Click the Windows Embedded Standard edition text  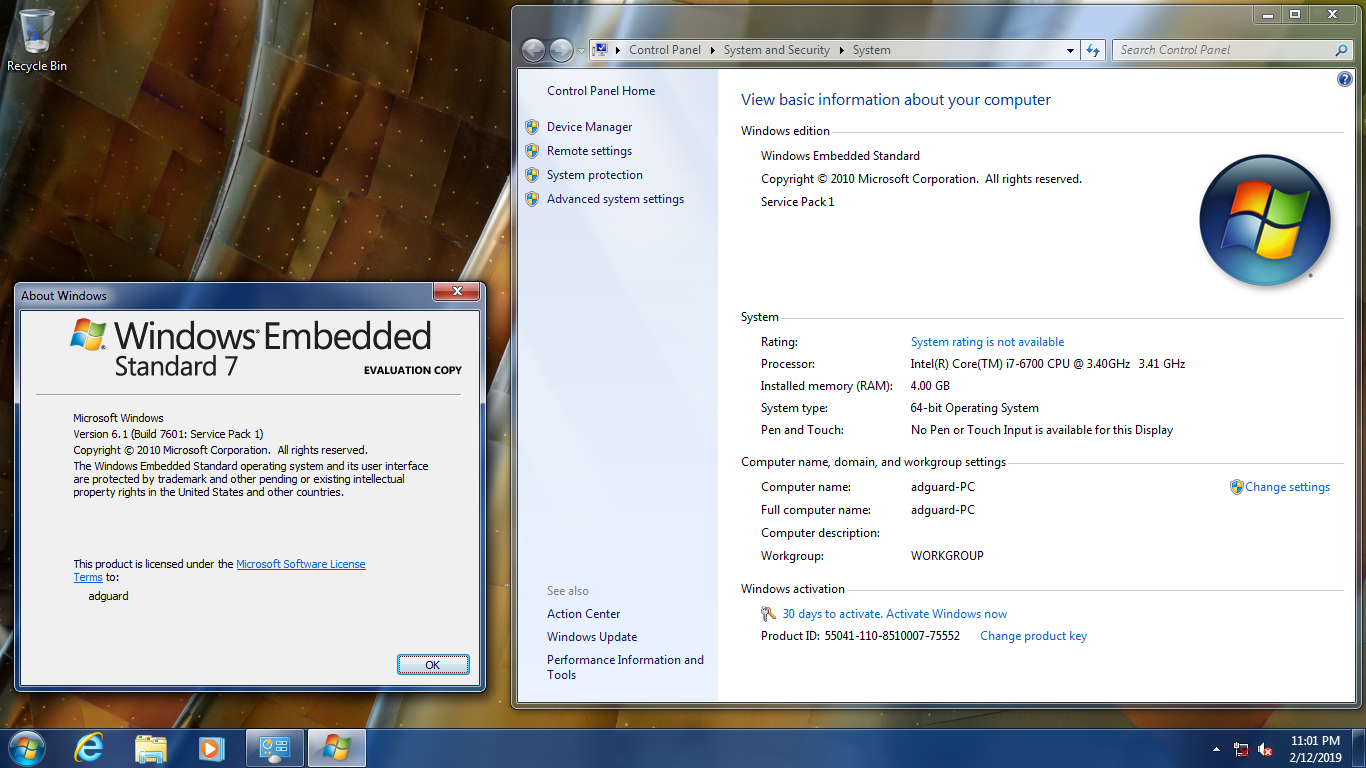click(840, 156)
